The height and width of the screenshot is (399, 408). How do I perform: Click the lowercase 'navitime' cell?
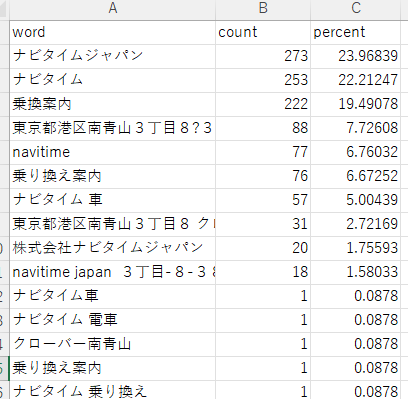113,152
